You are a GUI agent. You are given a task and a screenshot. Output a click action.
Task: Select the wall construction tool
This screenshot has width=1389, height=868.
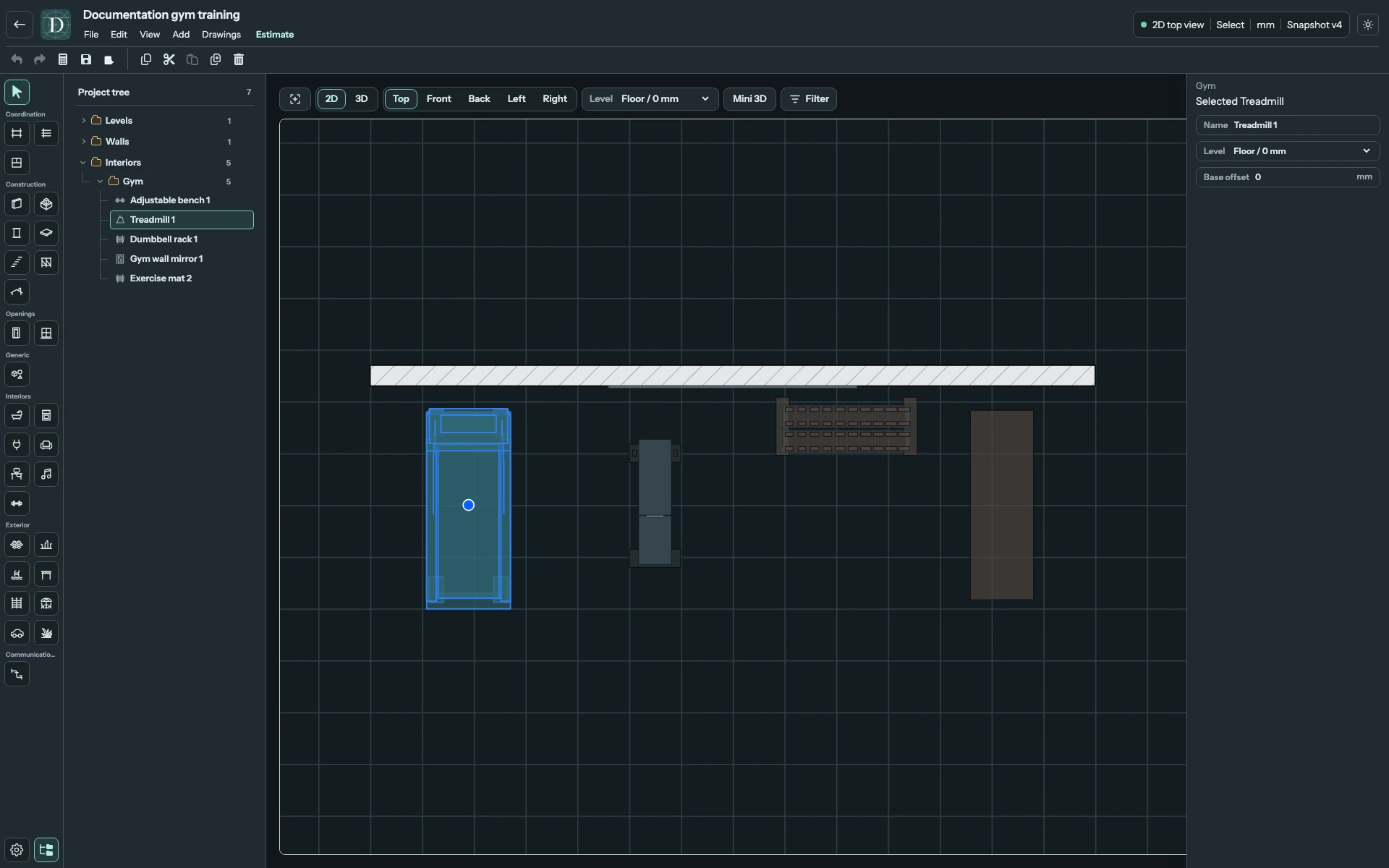click(17, 204)
